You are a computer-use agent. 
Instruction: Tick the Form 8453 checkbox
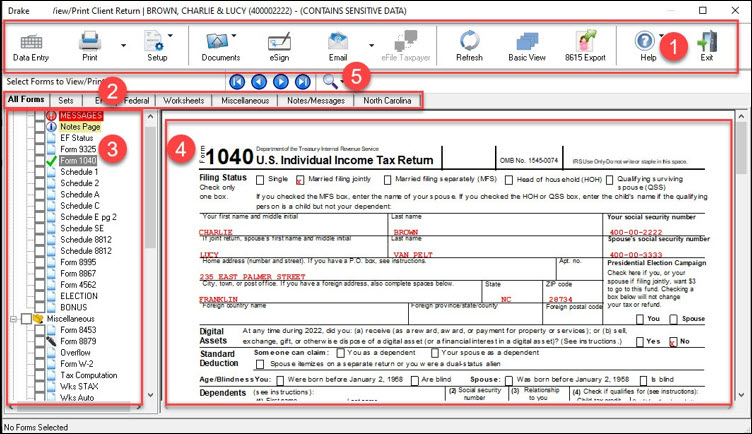pyautogui.click(x=40, y=330)
